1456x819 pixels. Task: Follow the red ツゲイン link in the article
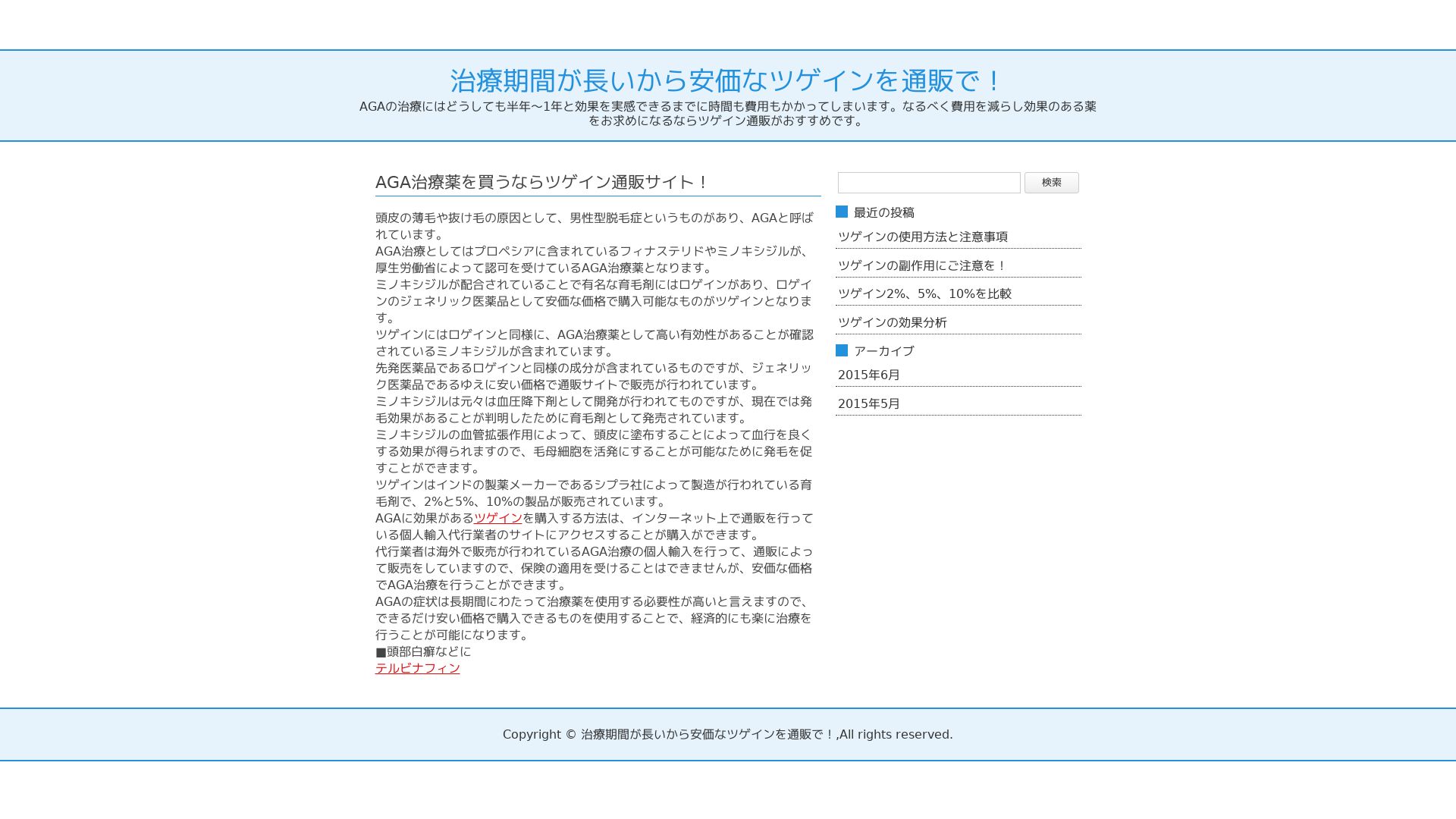pyautogui.click(x=497, y=518)
